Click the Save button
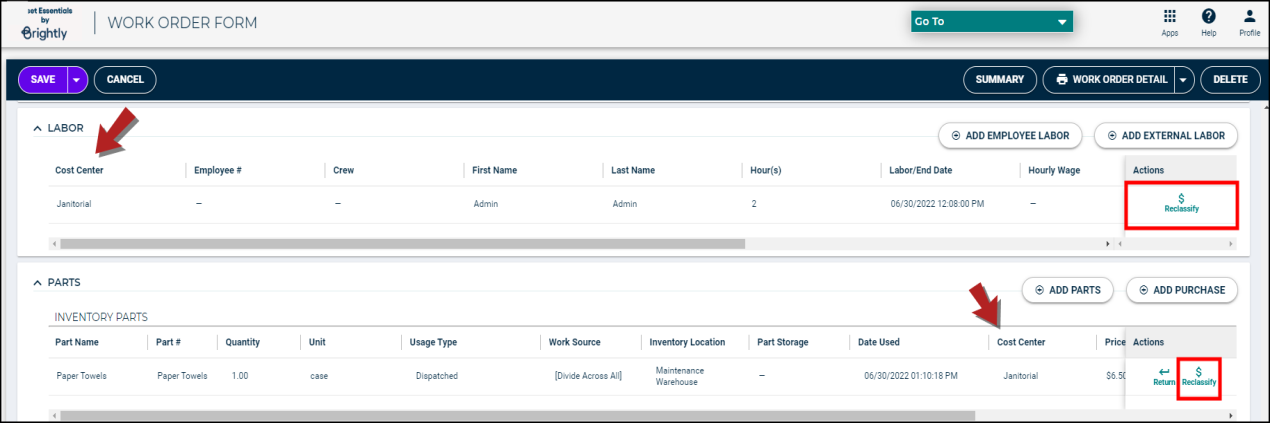 43,80
